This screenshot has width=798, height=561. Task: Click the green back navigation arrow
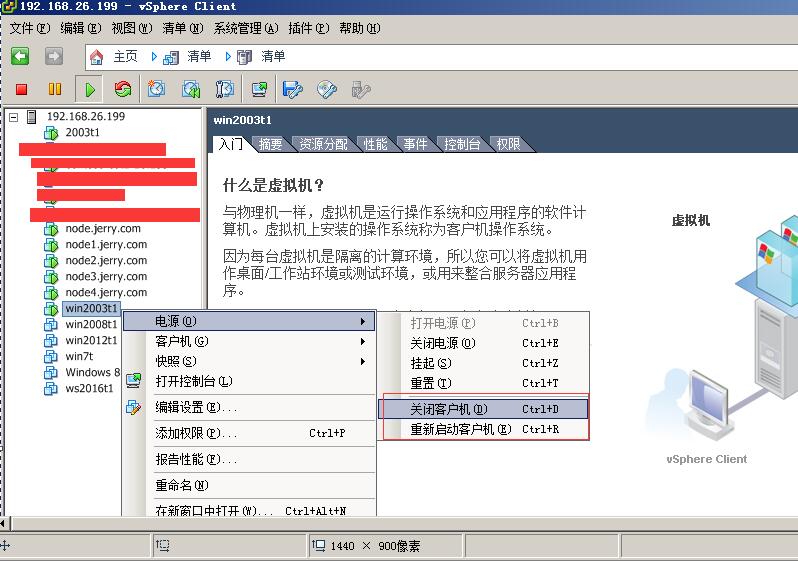click(x=20, y=56)
